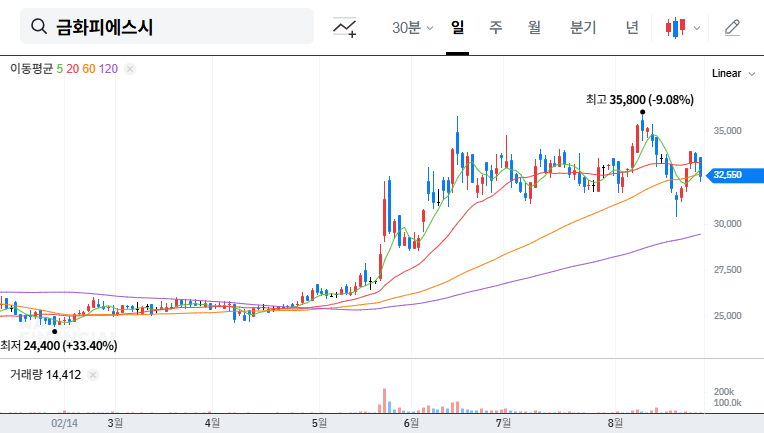Click the 27,500 price axis label
The image size is (764, 433).
727,270
